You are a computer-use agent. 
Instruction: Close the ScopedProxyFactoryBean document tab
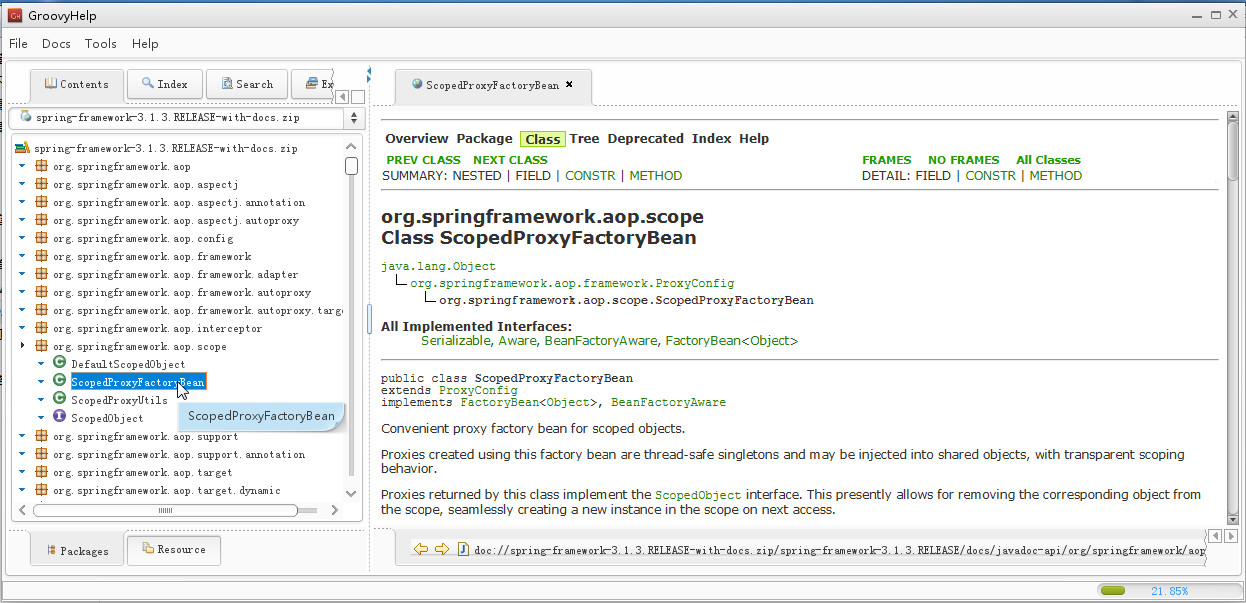569,85
